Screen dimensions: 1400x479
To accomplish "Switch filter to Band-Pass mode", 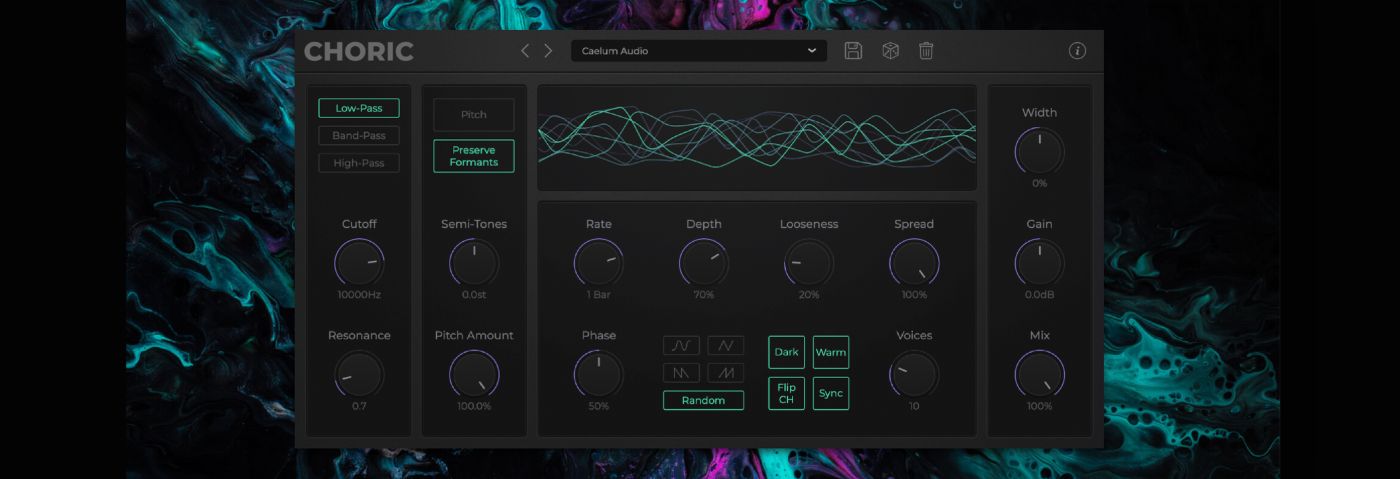I will click(359, 135).
